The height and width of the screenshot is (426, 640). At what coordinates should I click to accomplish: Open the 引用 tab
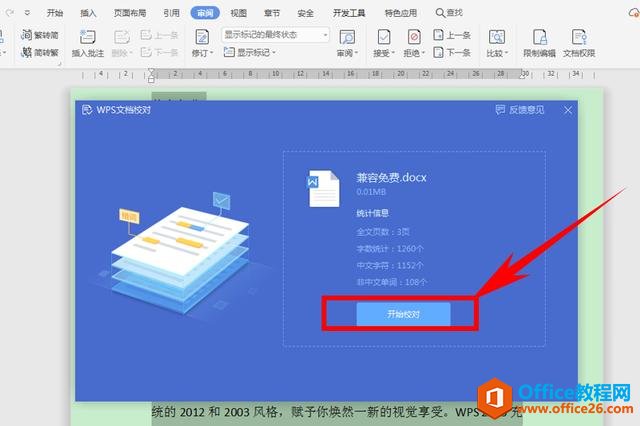tap(171, 13)
